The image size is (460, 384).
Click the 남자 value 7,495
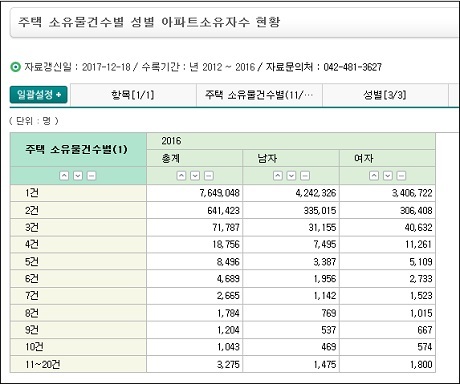click(x=325, y=245)
